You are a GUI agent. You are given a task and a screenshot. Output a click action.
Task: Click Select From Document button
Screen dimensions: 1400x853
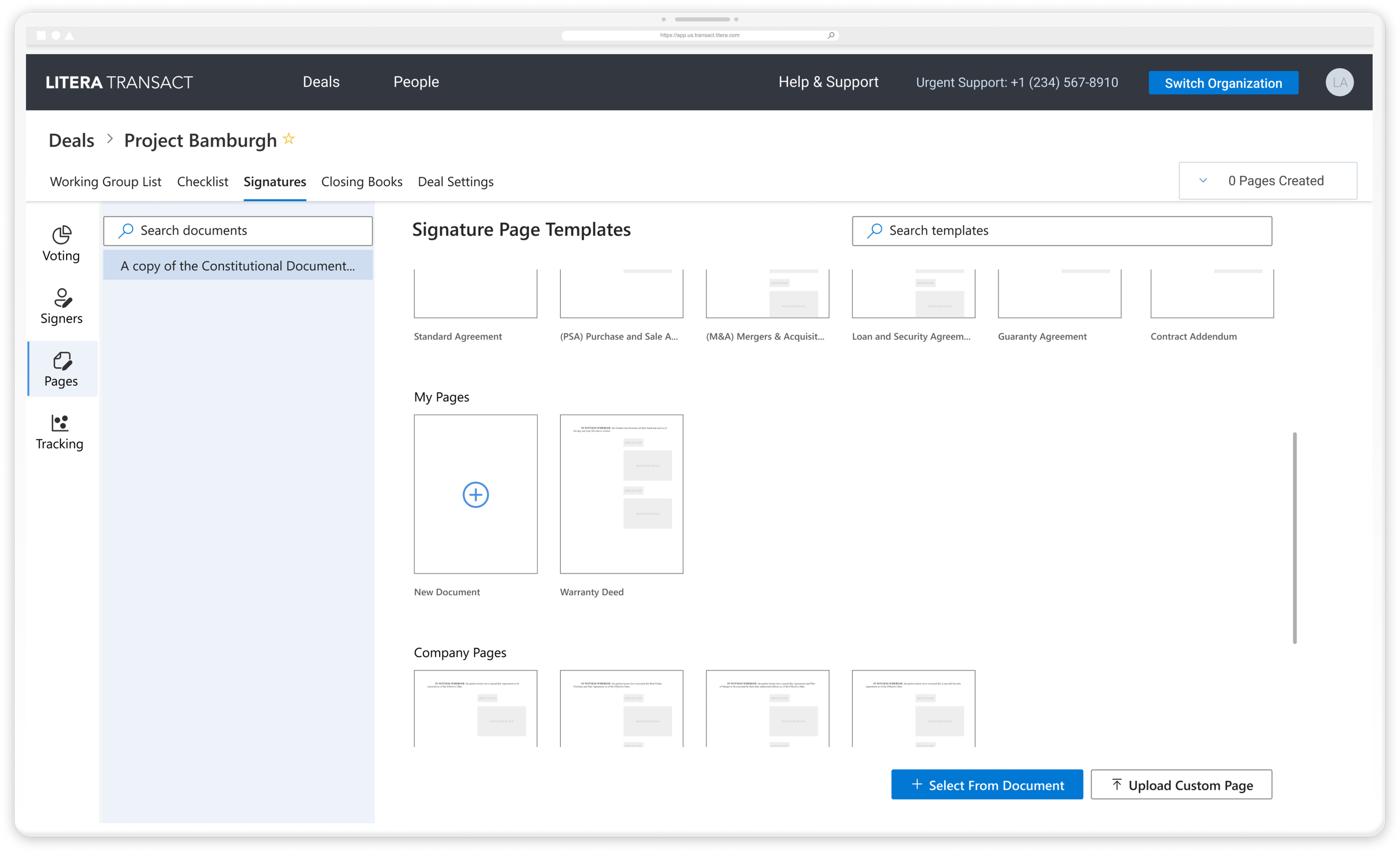point(986,785)
